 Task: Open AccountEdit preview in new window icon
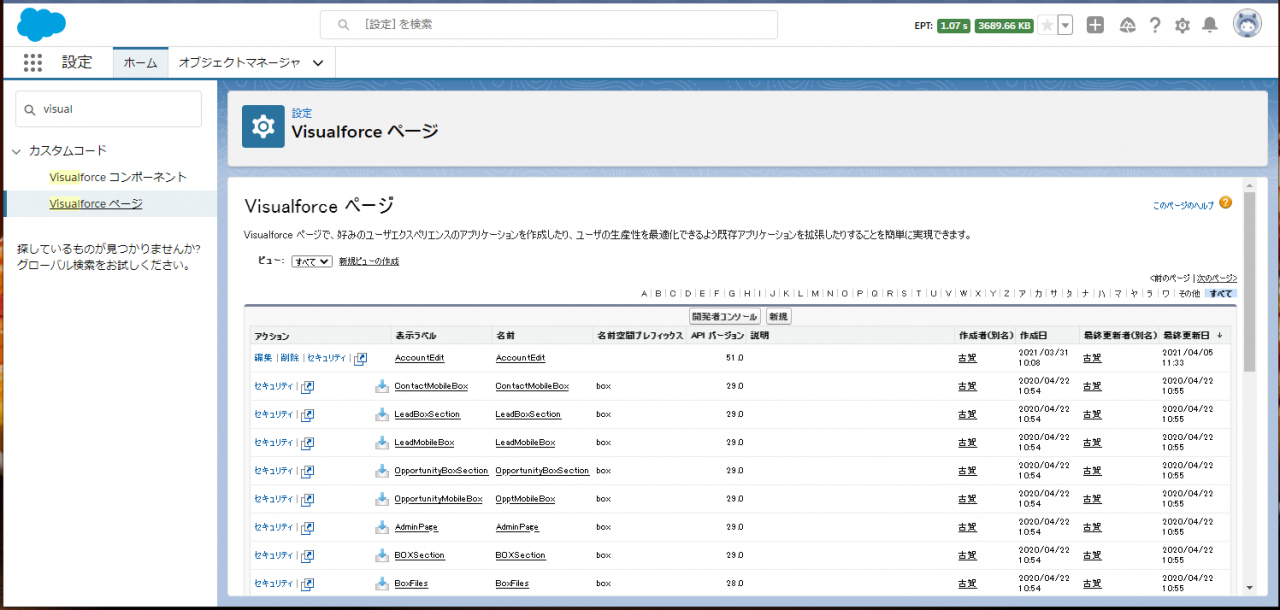[360, 358]
